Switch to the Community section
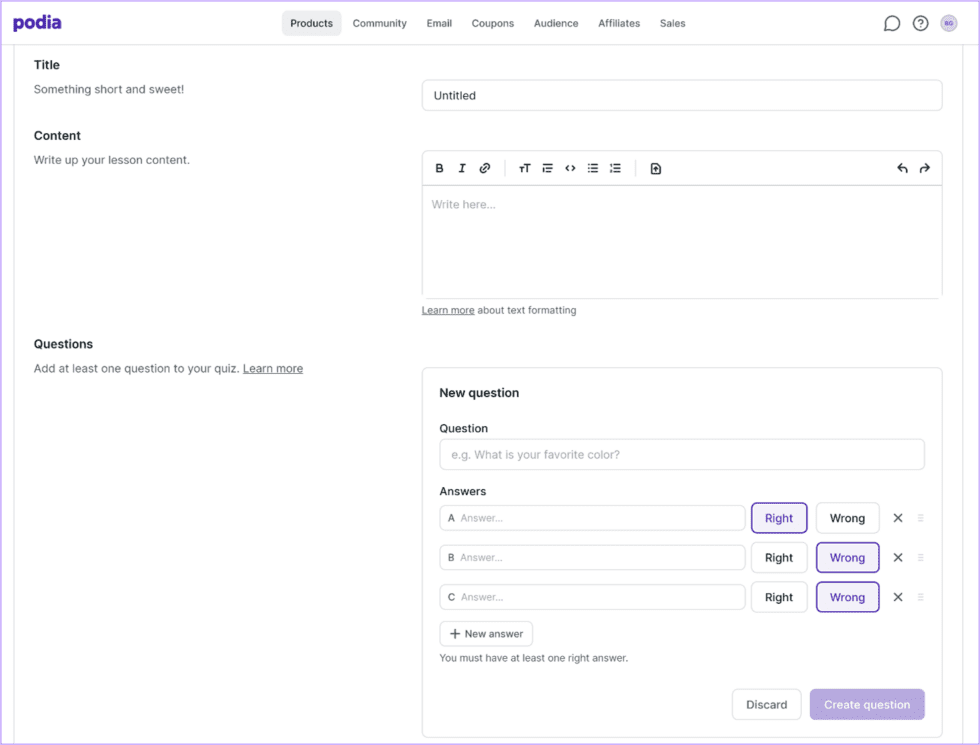980x745 pixels. (x=379, y=22)
